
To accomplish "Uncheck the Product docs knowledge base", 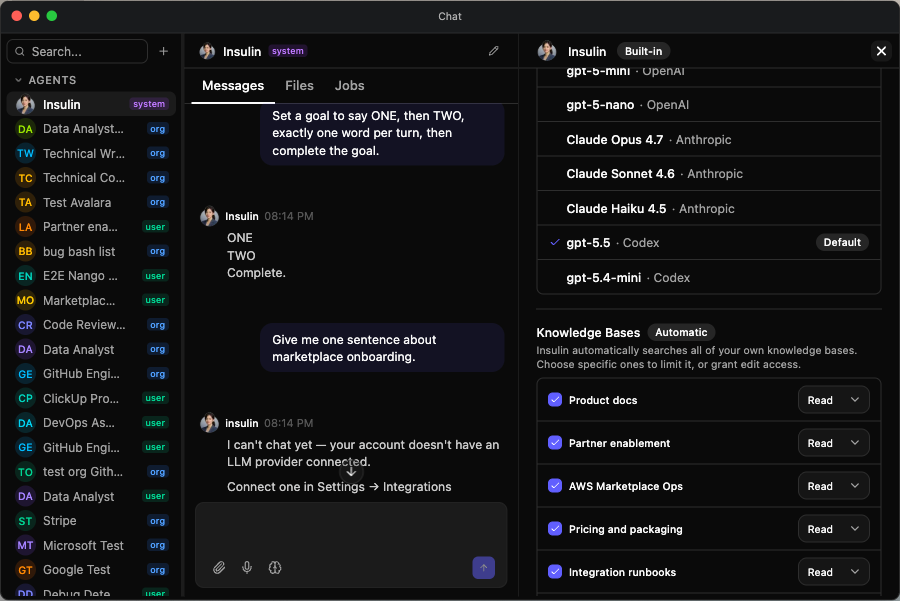I will tap(554, 400).
